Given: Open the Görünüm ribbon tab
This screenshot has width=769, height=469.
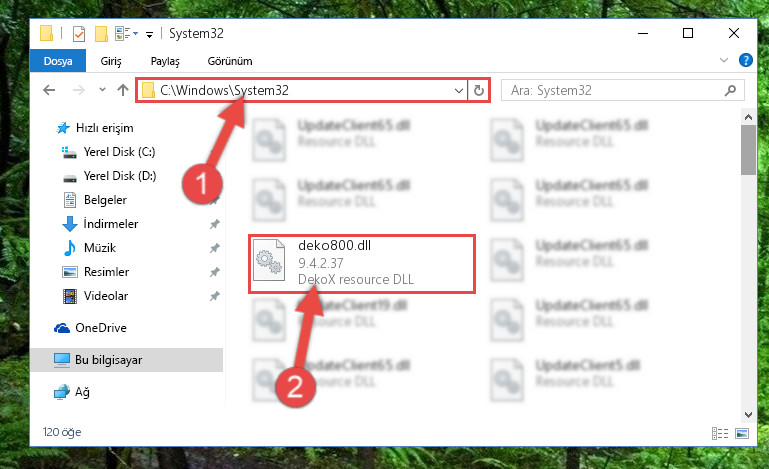Looking at the screenshot, I should click(230, 61).
